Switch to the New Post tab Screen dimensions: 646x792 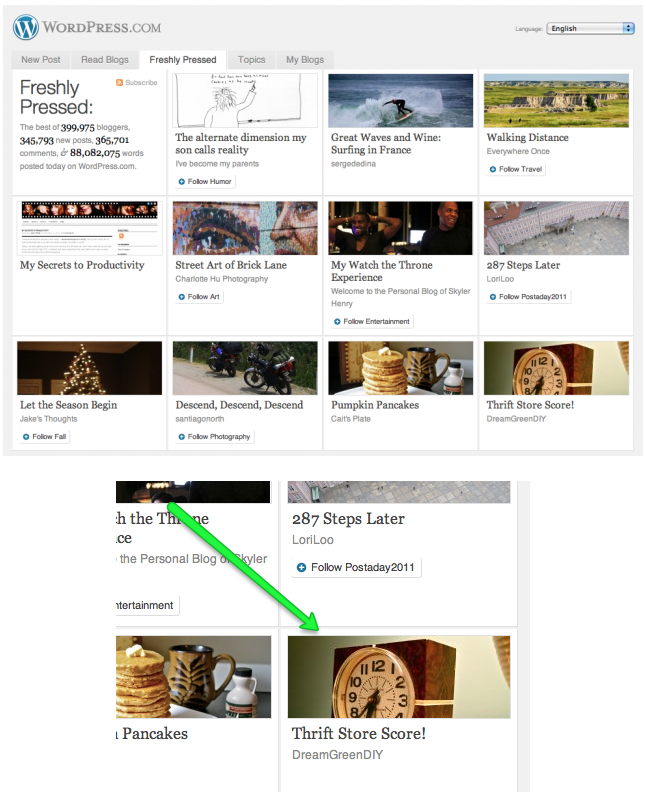click(41, 60)
